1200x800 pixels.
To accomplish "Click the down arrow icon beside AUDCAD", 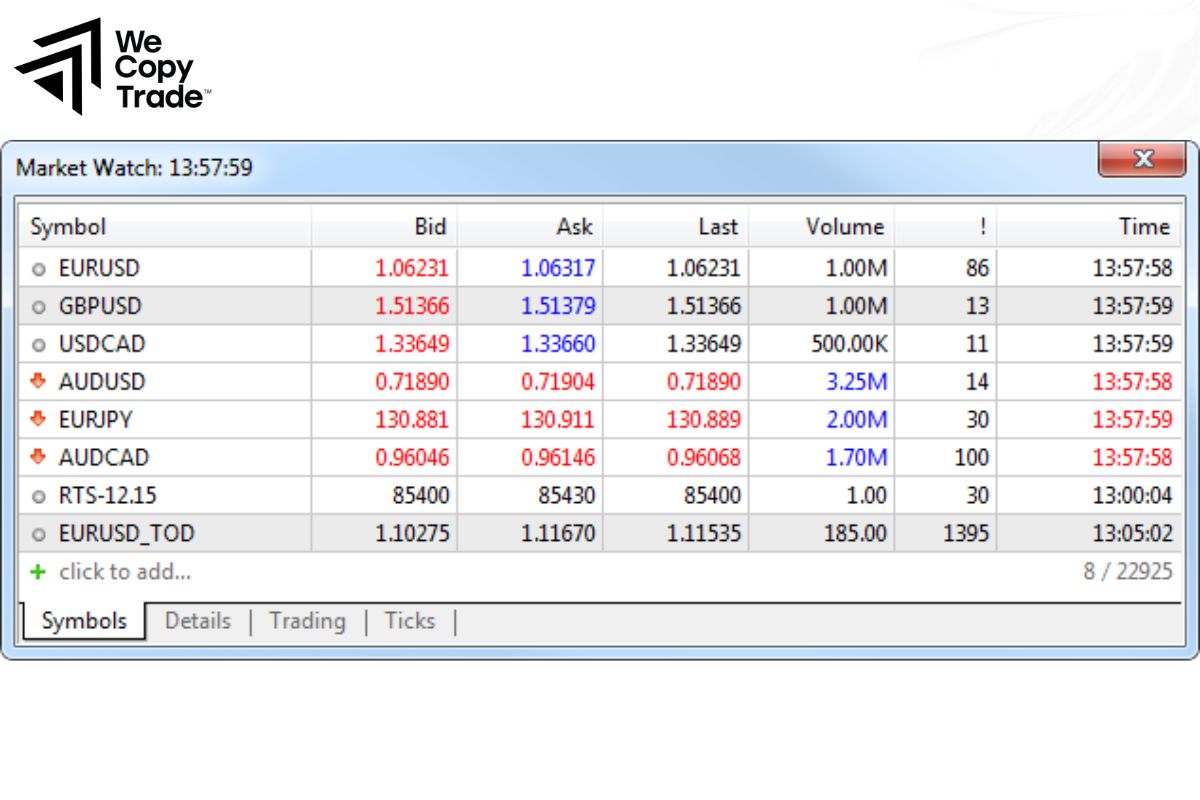I will pos(39,457).
